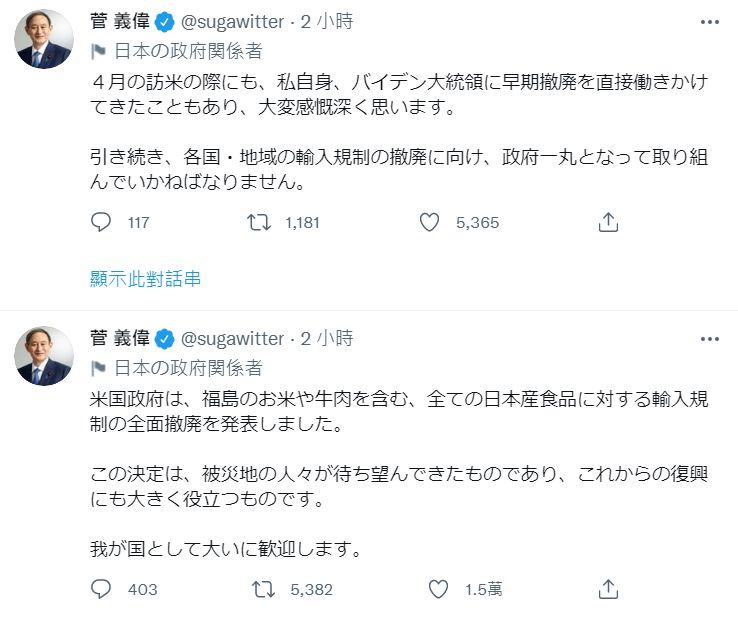
Task: Reply to the first tweet about 訪米
Action: tap(101, 223)
